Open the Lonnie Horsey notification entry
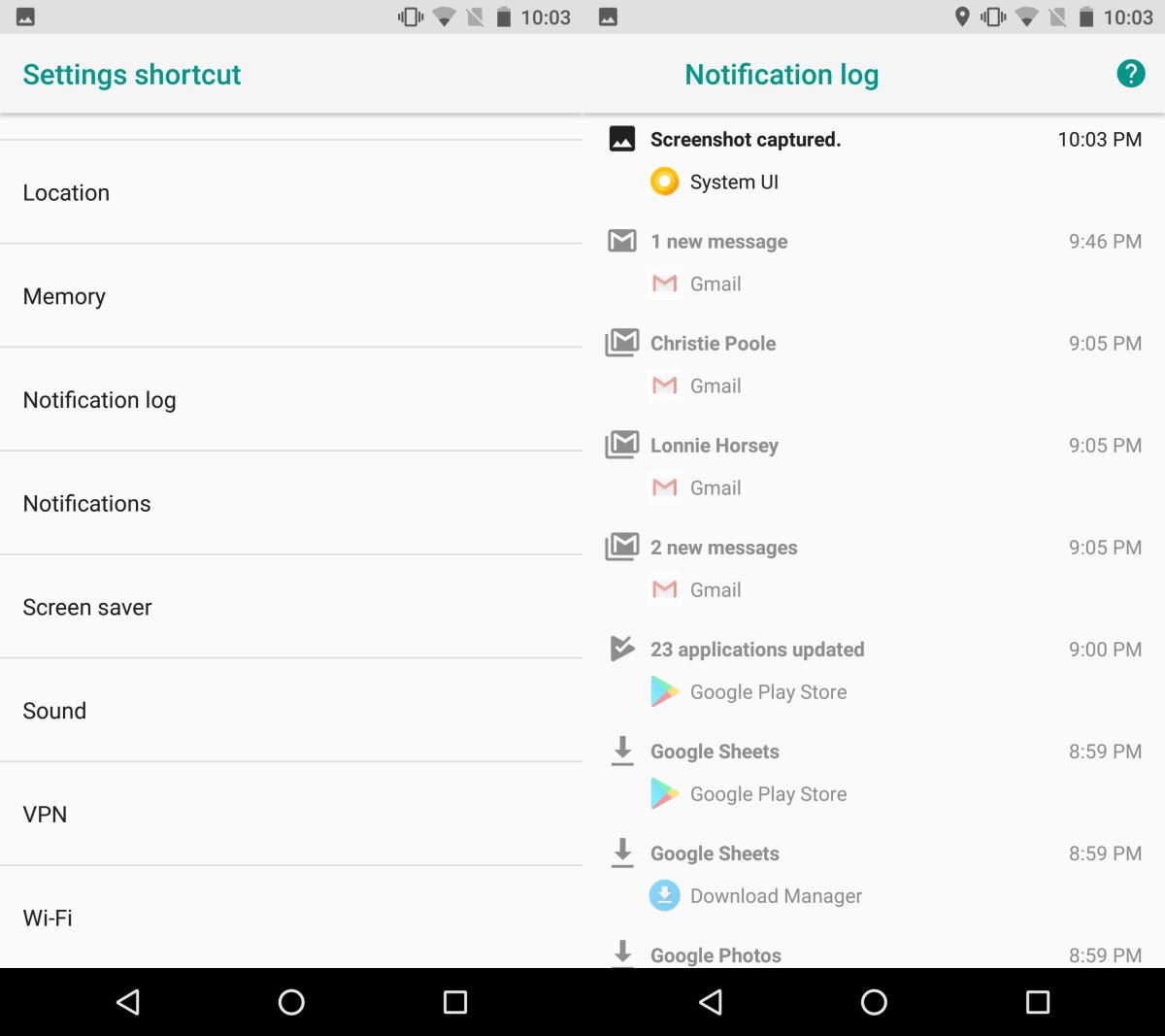1165x1036 pixels. (874, 466)
